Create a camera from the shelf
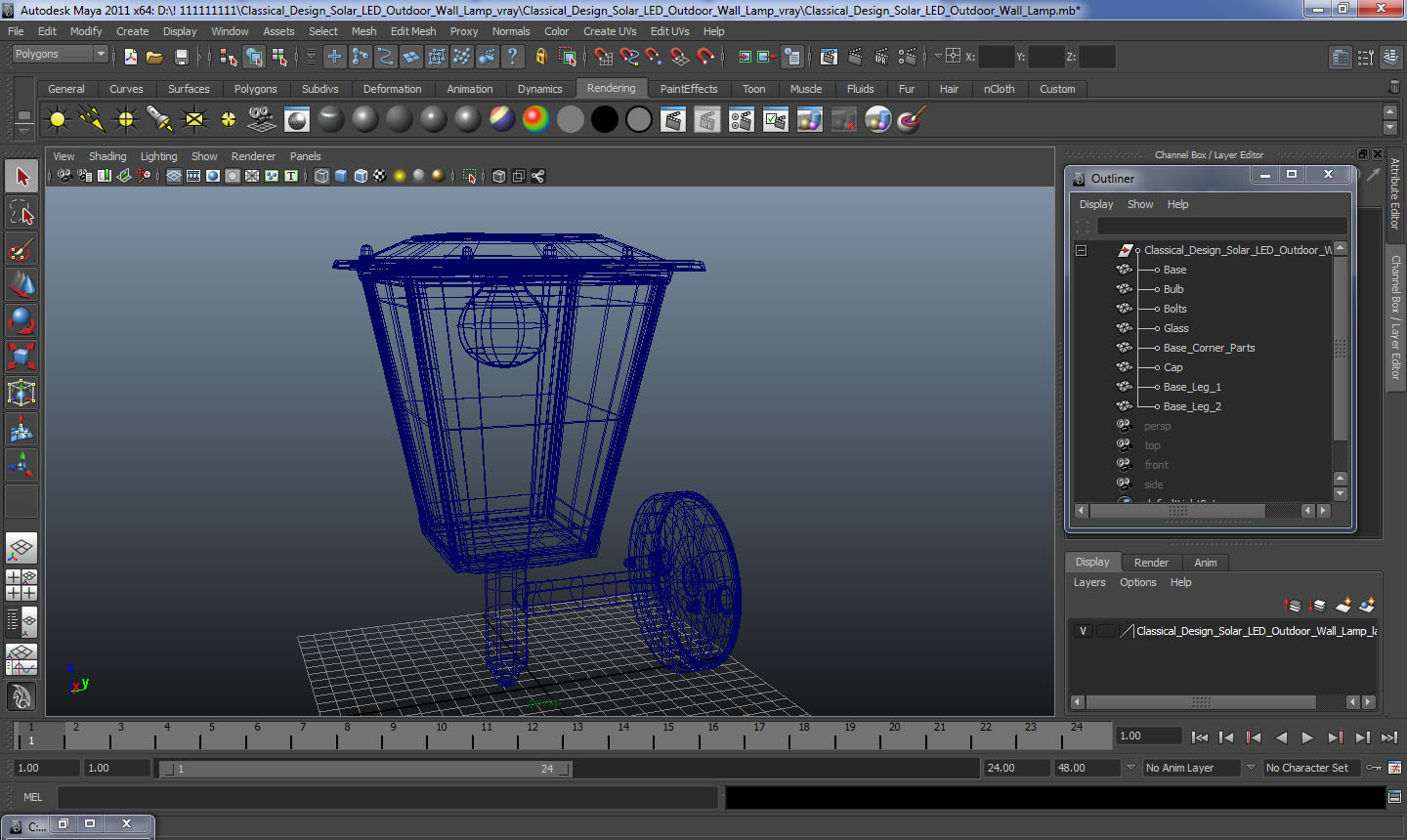The height and width of the screenshot is (840, 1407). 262,120
